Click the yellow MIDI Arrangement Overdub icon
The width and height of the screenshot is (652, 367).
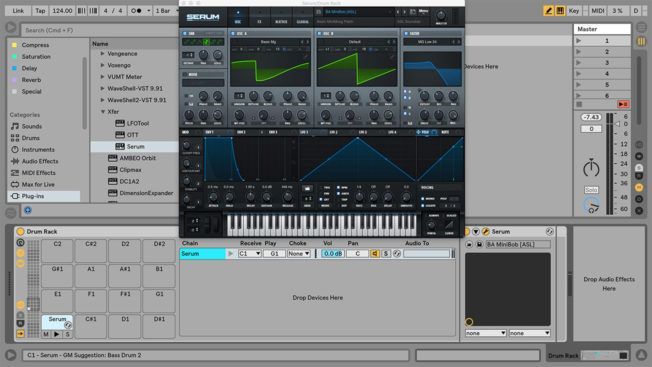tap(560, 11)
